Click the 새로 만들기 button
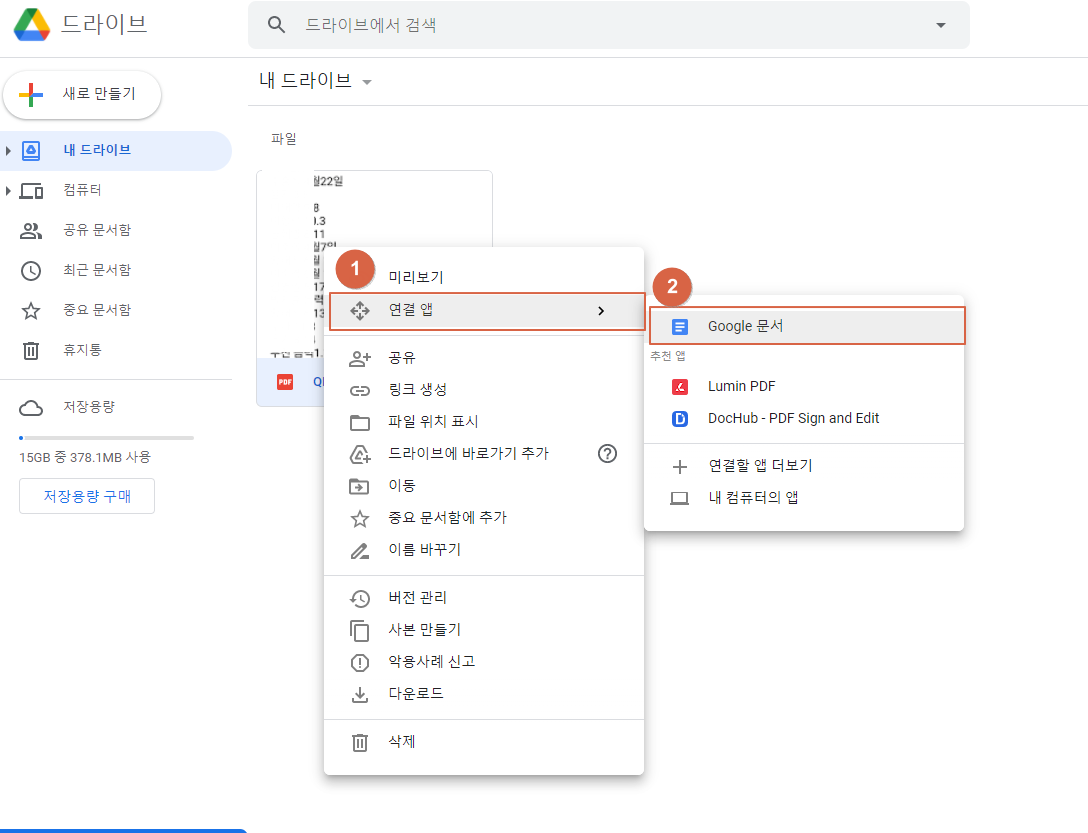1088x833 pixels. pos(82,94)
